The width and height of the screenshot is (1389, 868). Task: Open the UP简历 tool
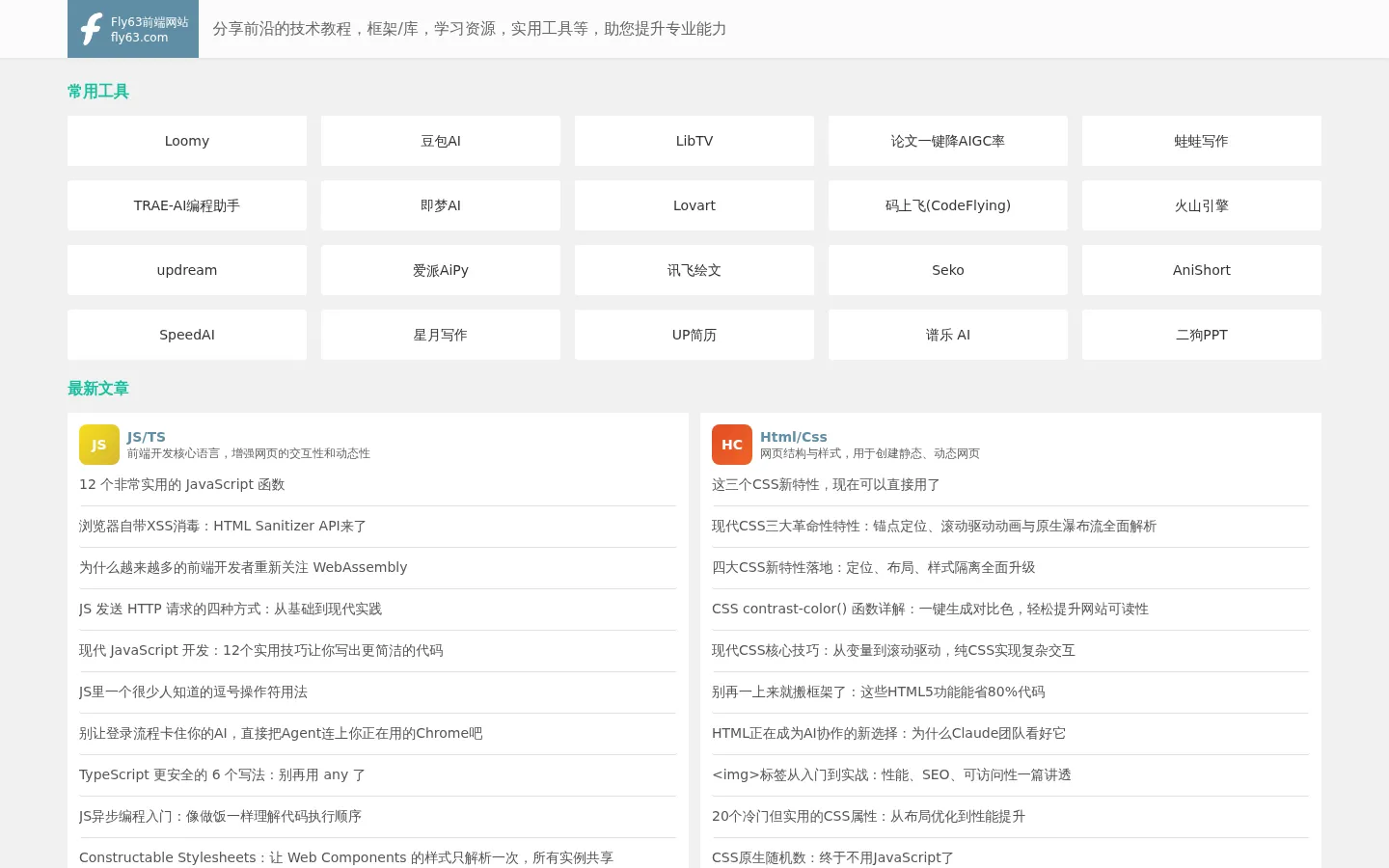[x=694, y=335]
